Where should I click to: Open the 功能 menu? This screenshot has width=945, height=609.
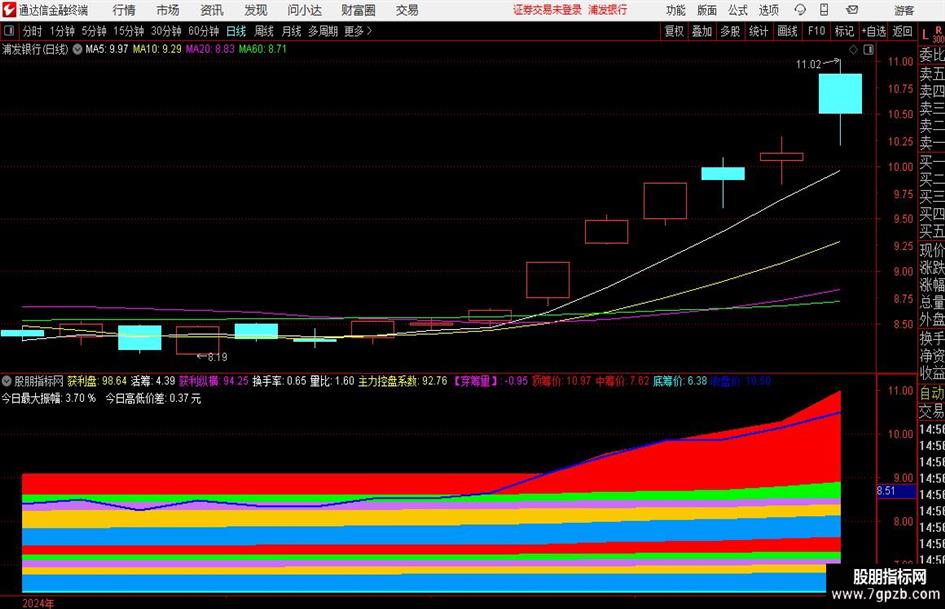coord(676,10)
